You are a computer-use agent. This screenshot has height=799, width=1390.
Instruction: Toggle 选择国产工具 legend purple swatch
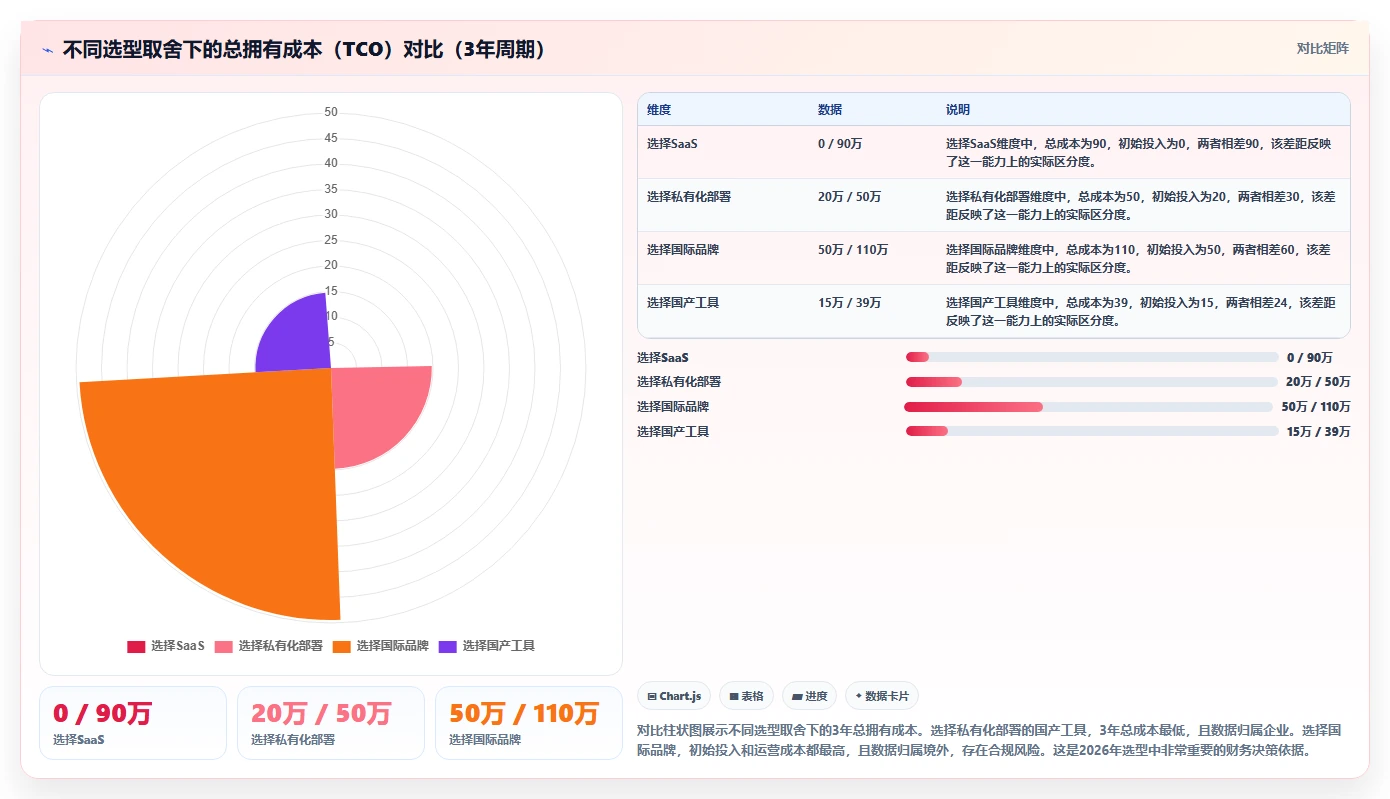(x=447, y=646)
